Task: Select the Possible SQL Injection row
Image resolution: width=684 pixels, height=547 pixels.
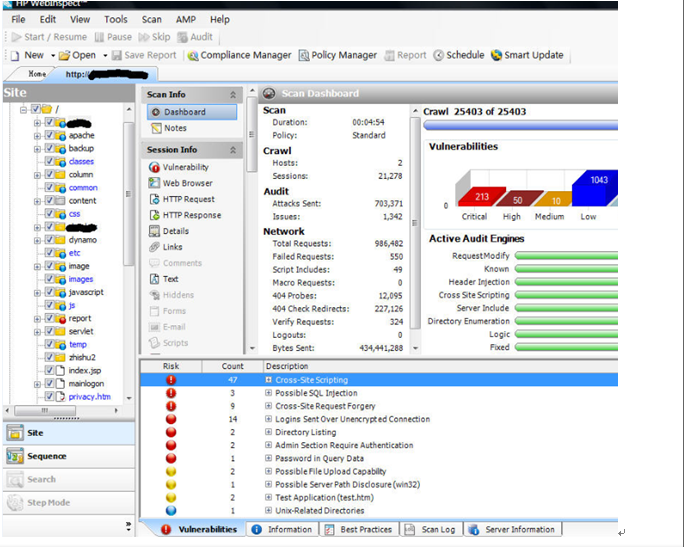Action: pyautogui.click(x=319, y=394)
